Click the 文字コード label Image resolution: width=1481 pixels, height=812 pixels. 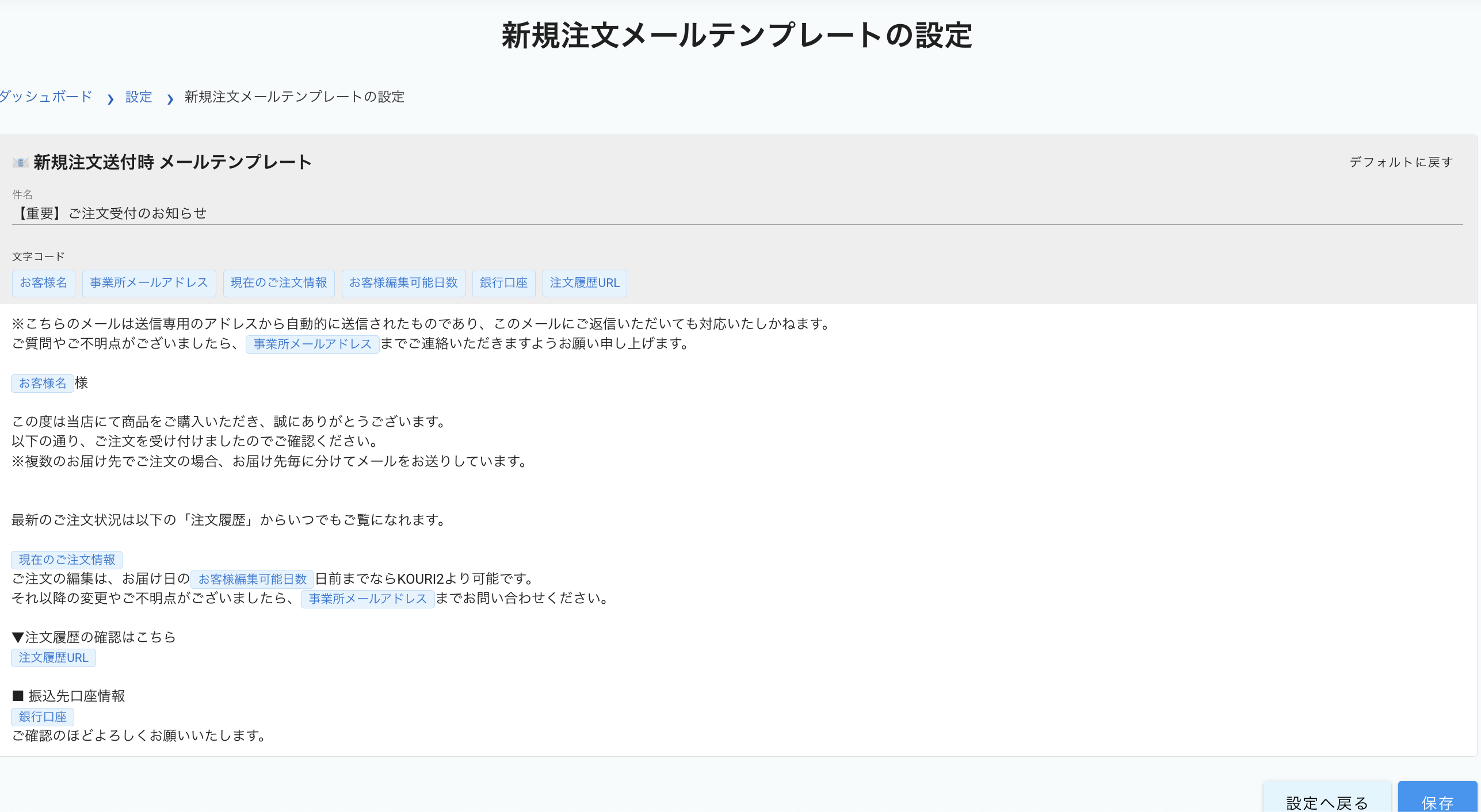pos(39,256)
